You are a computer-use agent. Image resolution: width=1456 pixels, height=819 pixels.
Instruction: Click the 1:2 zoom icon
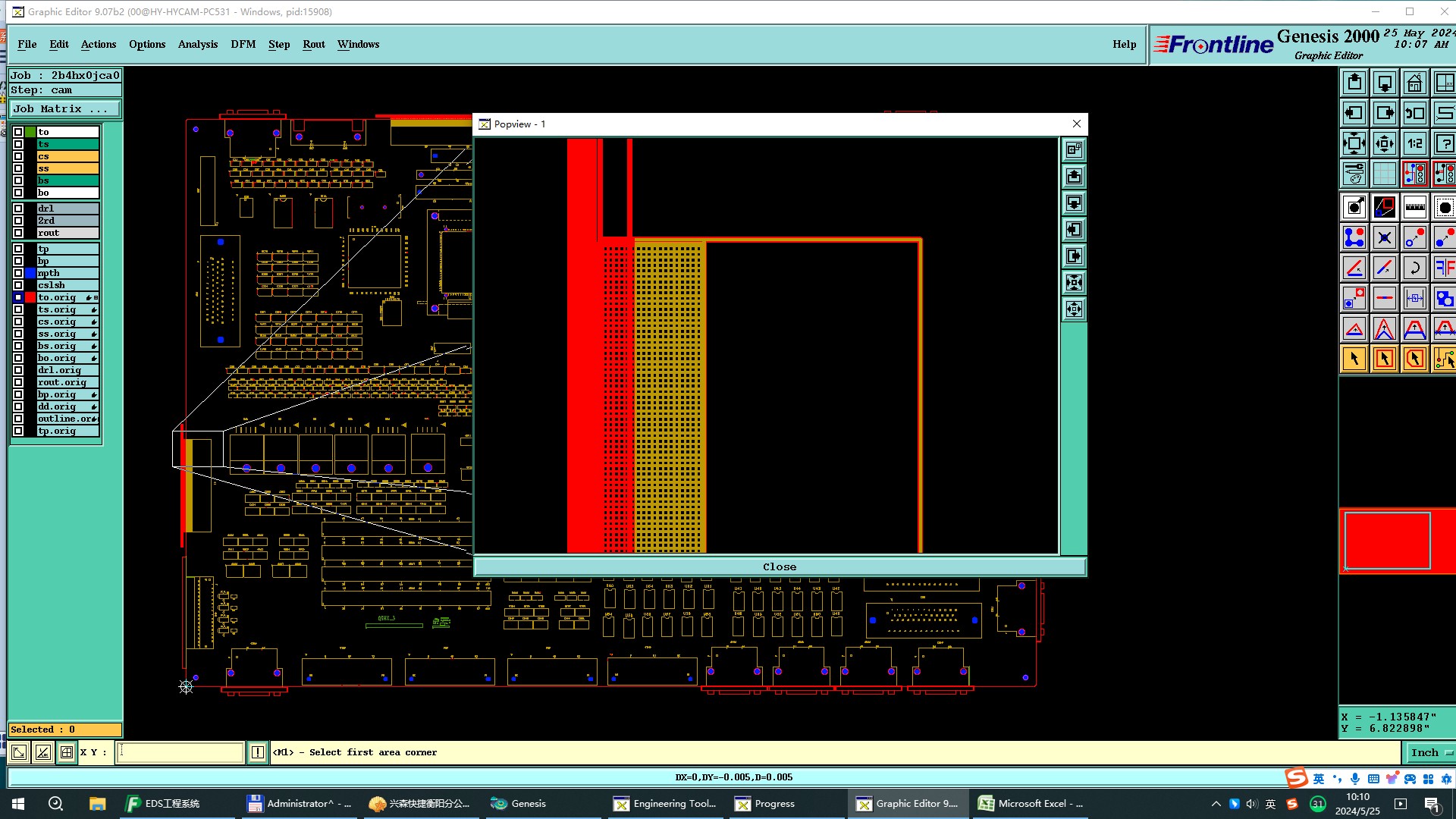1414,143
